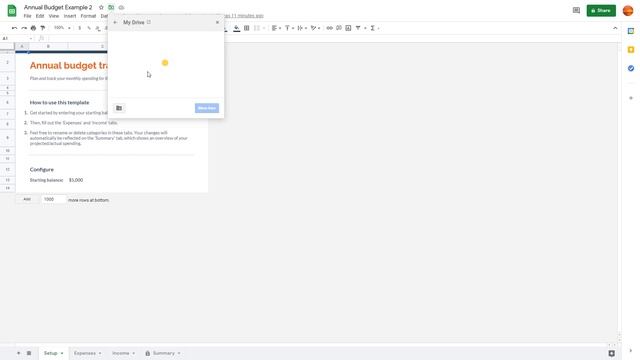The height and width of the screenshot is (360, 640).
Task: Format as currency with the dollar icon
Action: (80, 28)
